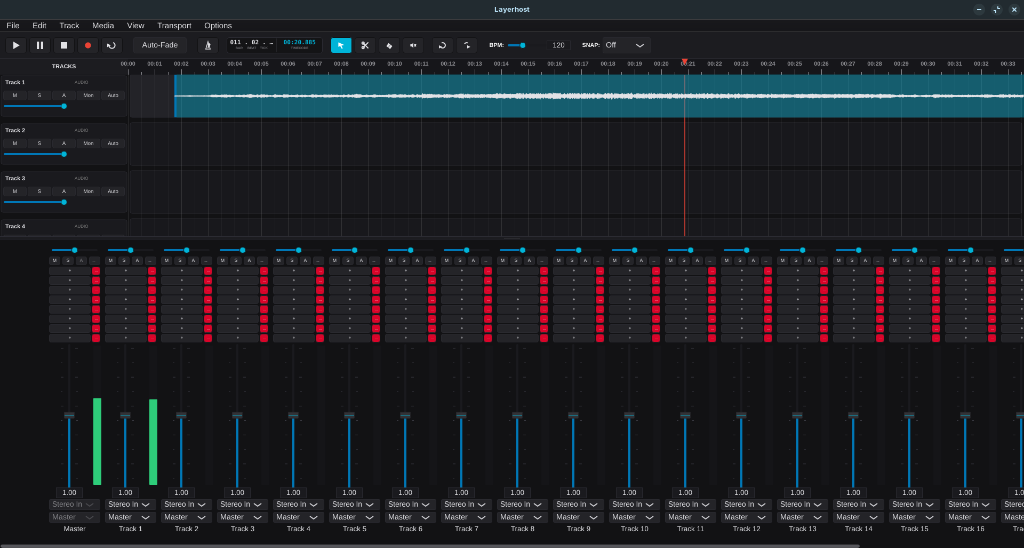This screenshot has width=1024, height=548.
Task: Click the curved arrow icon left of BPM
Action: [x=467, y=45]
